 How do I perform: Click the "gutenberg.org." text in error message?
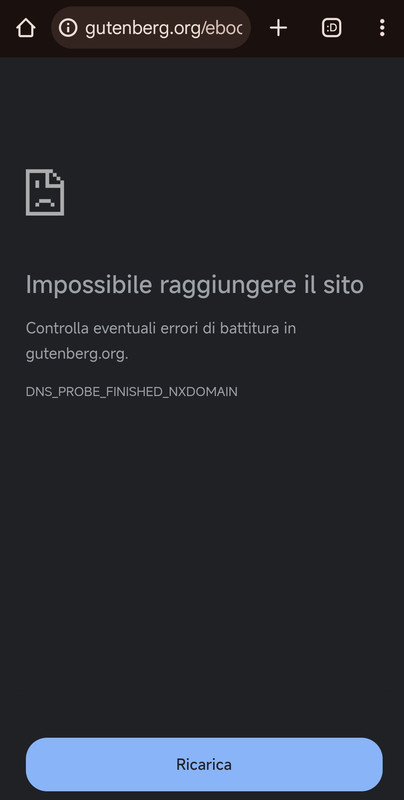coord(77,354)
